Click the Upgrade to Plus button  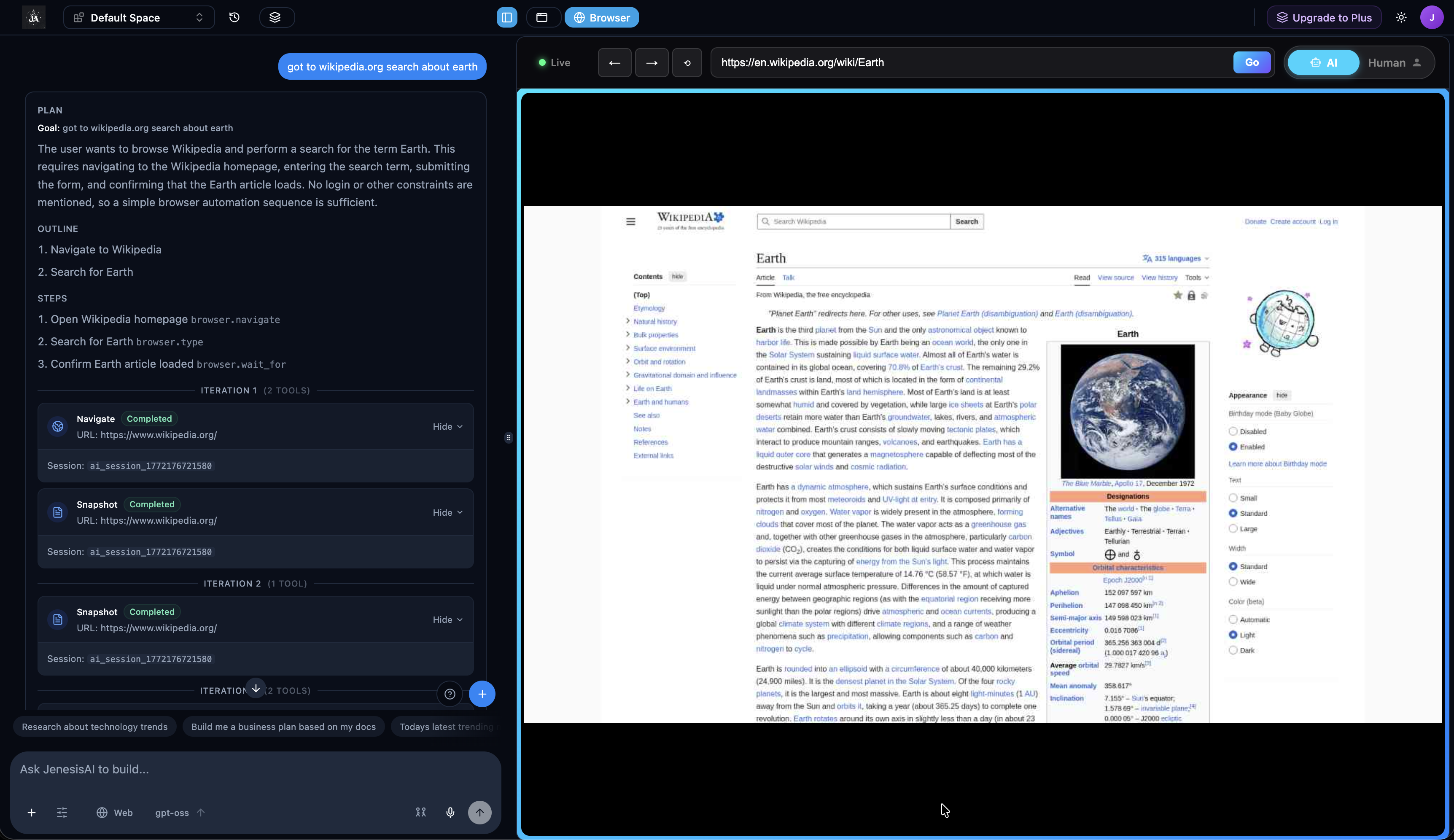[x=1323, y=17]
